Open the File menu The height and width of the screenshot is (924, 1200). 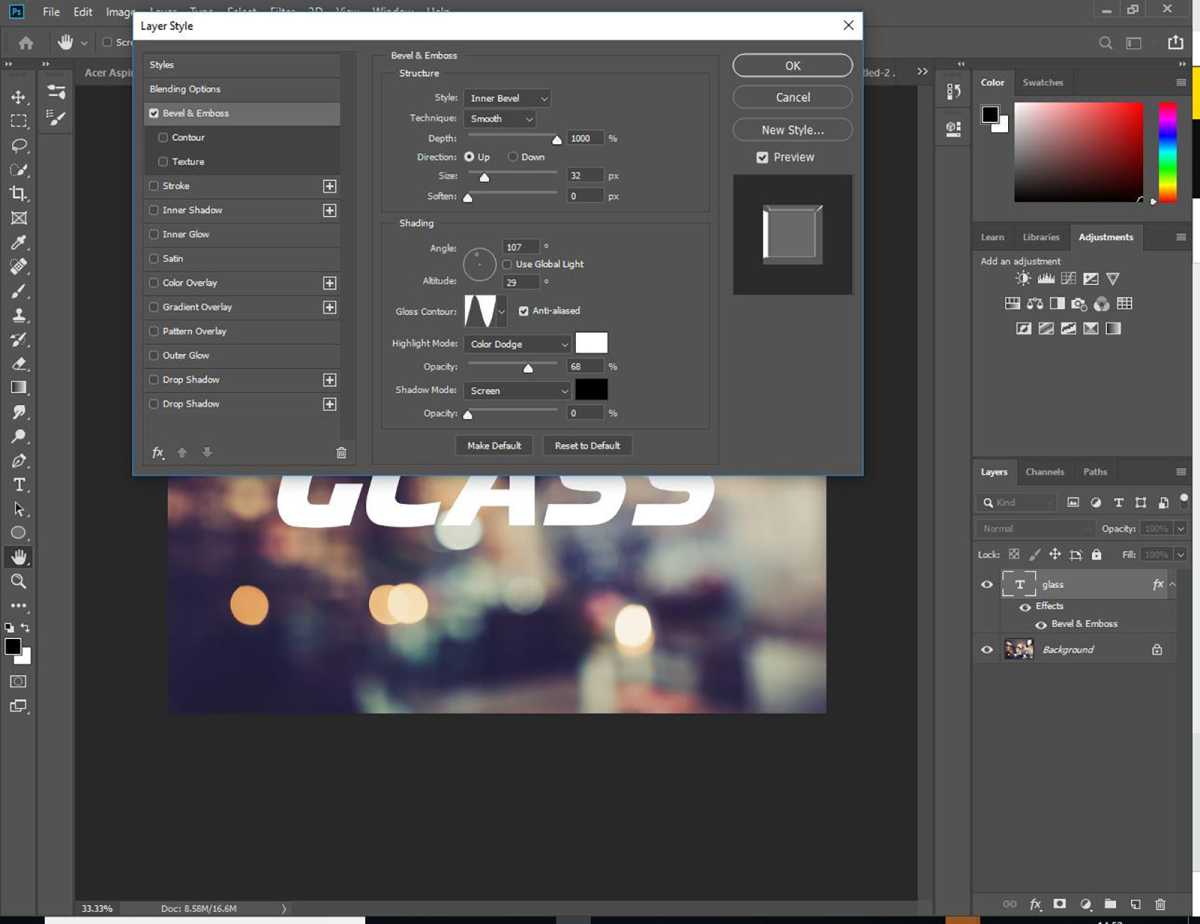coord(51,12)
